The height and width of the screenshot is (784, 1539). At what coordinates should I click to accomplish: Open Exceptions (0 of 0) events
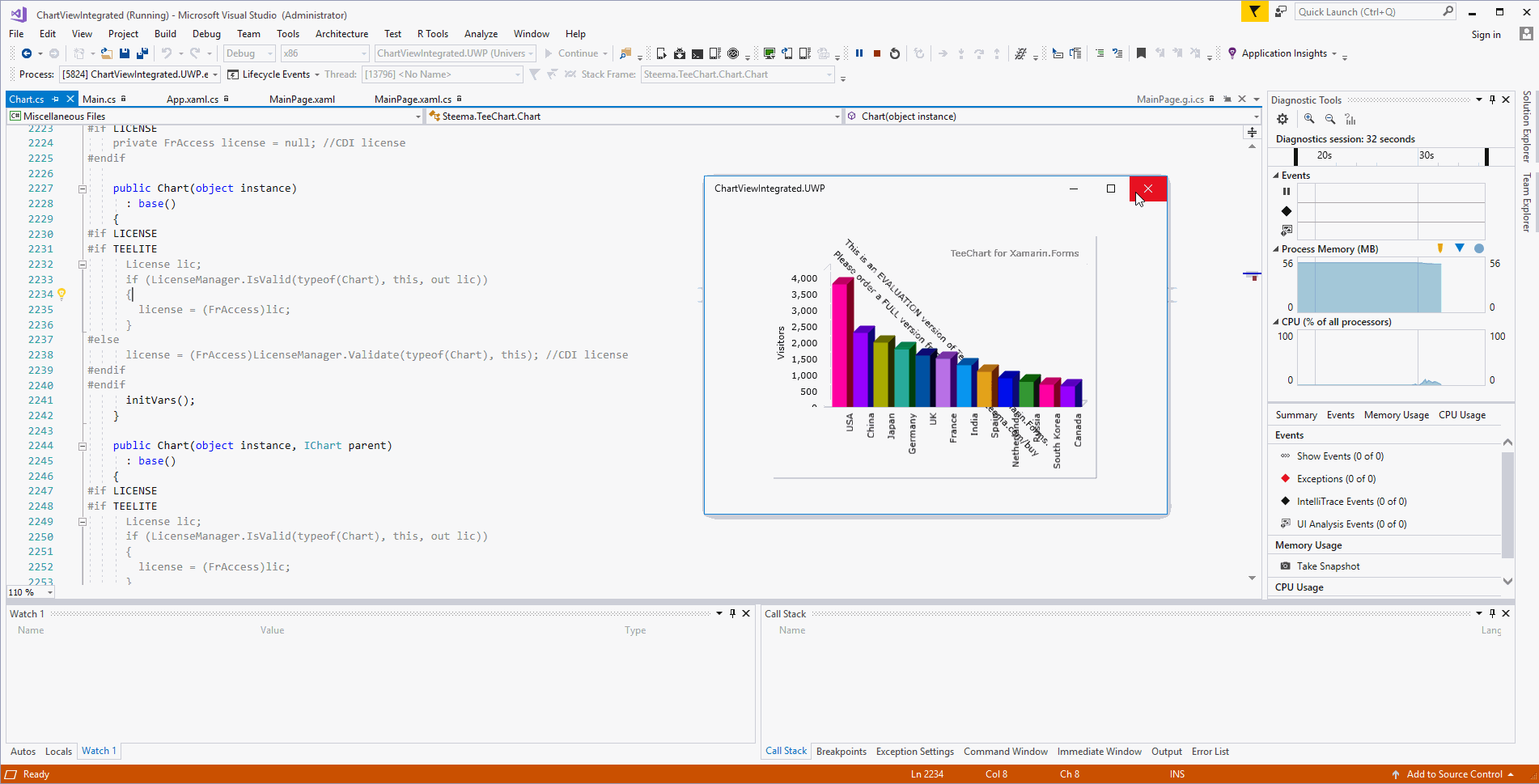pyautogui.click(x=1336, y=479)
